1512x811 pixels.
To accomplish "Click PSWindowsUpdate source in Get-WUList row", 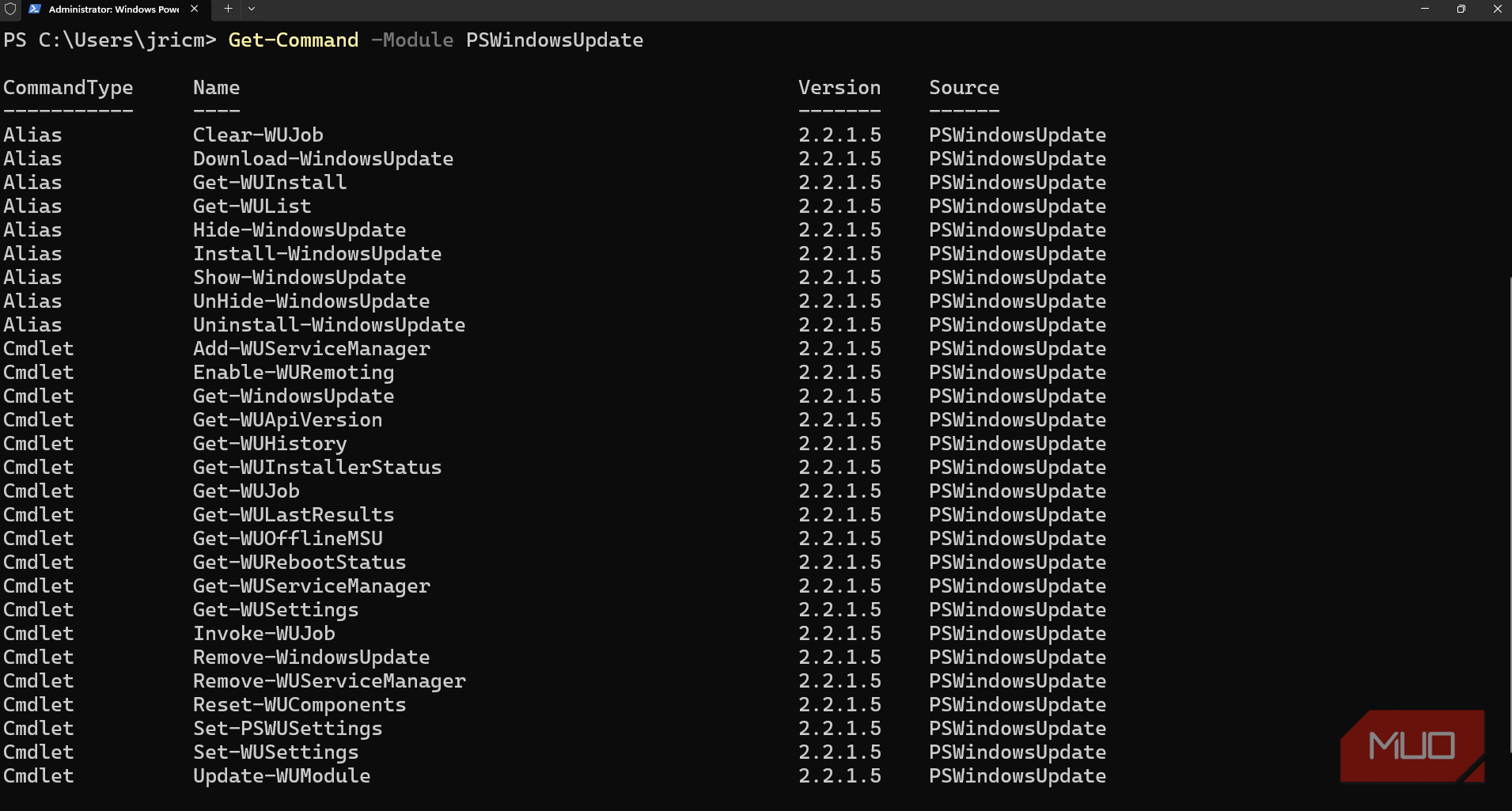I will point(1017,207).
